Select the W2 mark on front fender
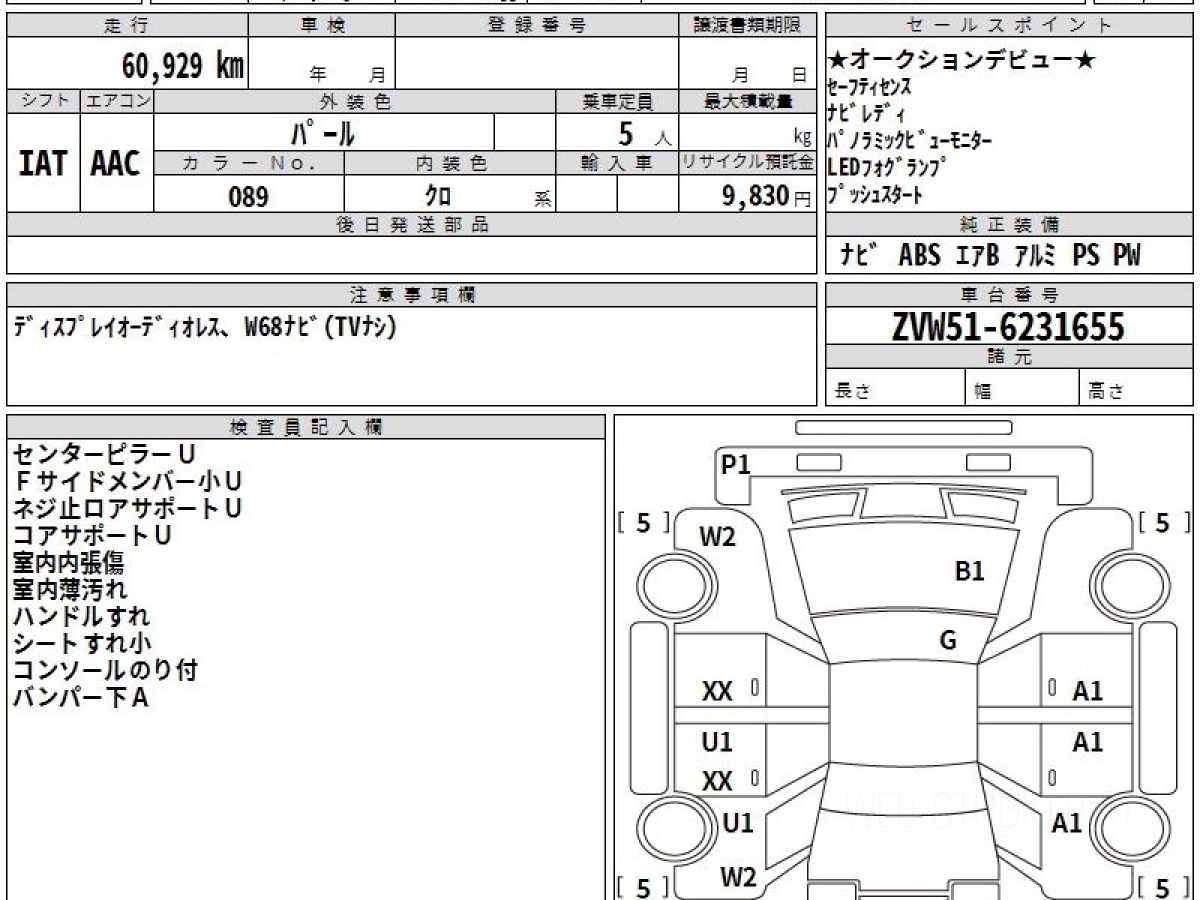 717,537
